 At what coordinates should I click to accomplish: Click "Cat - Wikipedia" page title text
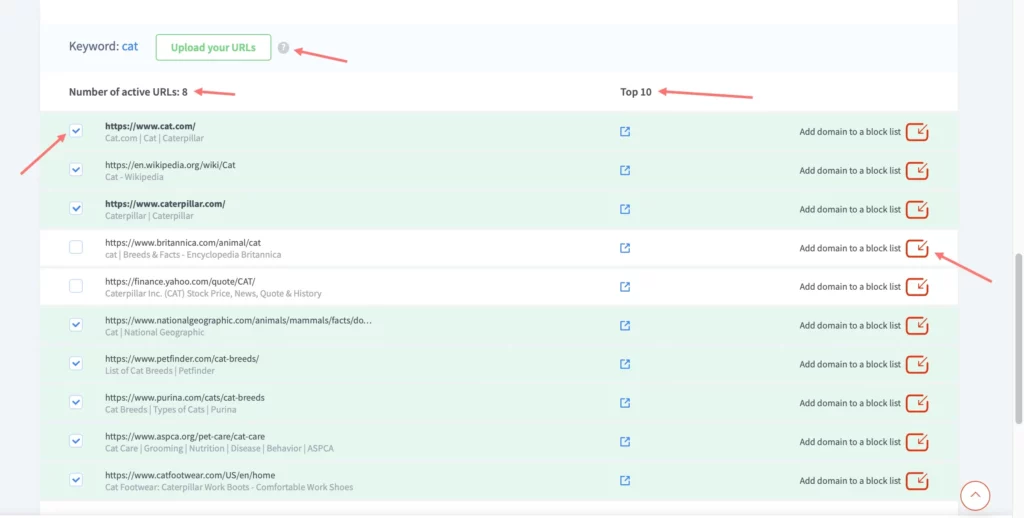click(x=134, y=177)
